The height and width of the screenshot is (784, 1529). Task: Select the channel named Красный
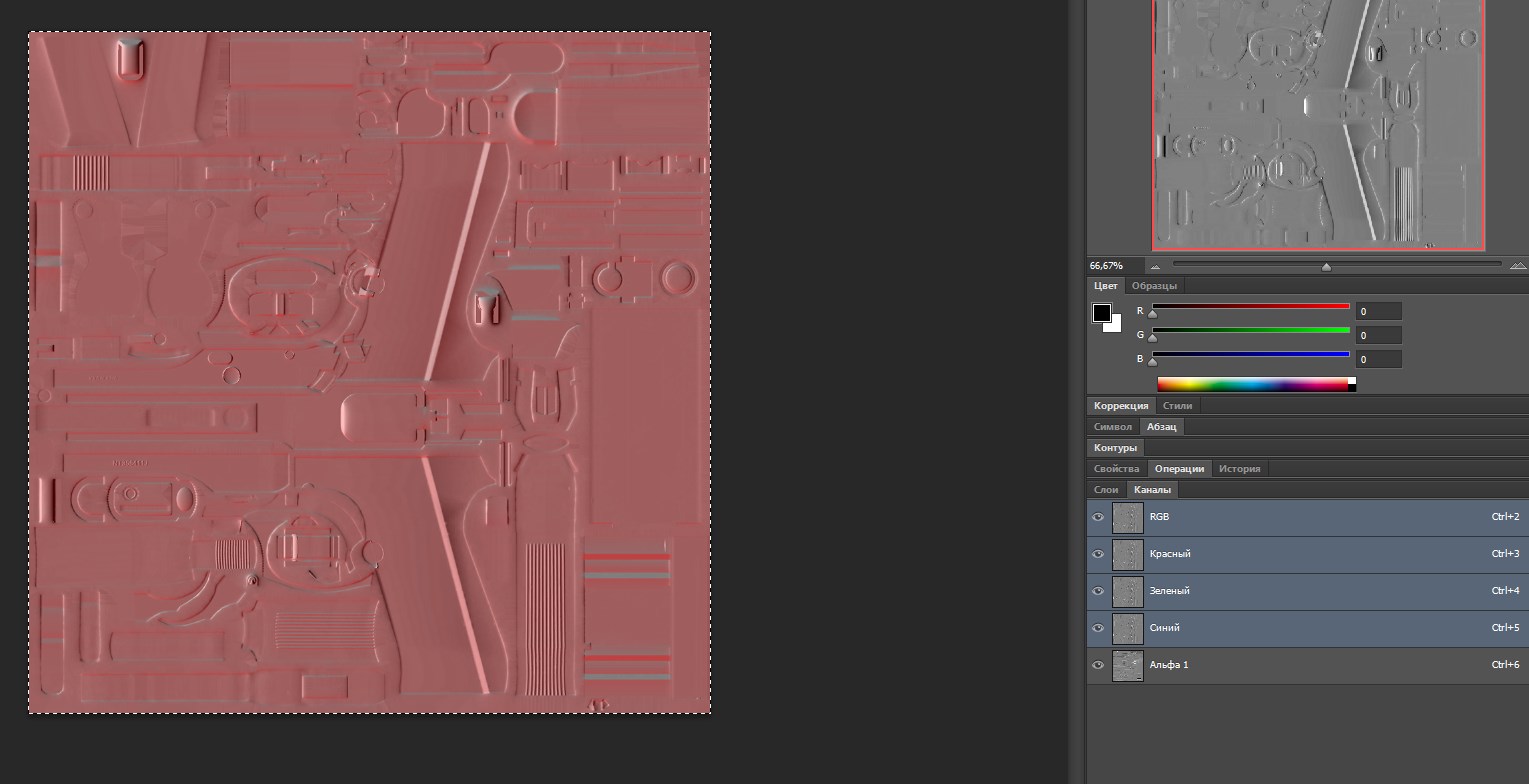pos(1307,554)
